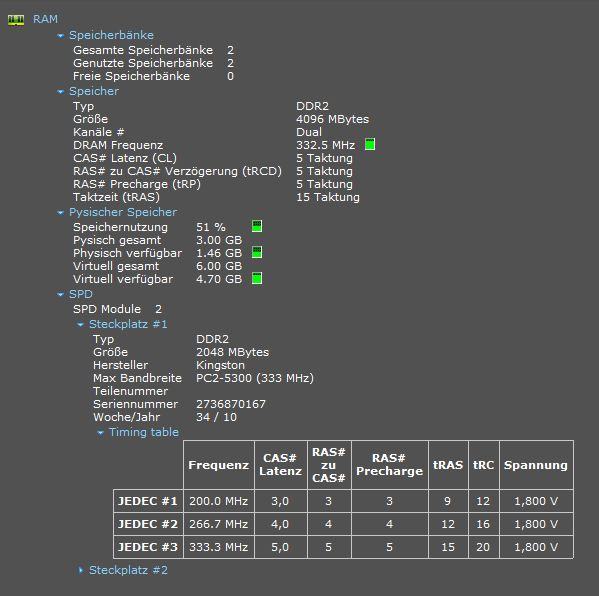Click the 200.0 MHz table cell
Viewport: 599px width, 596px height.
(x=219, y=501)
